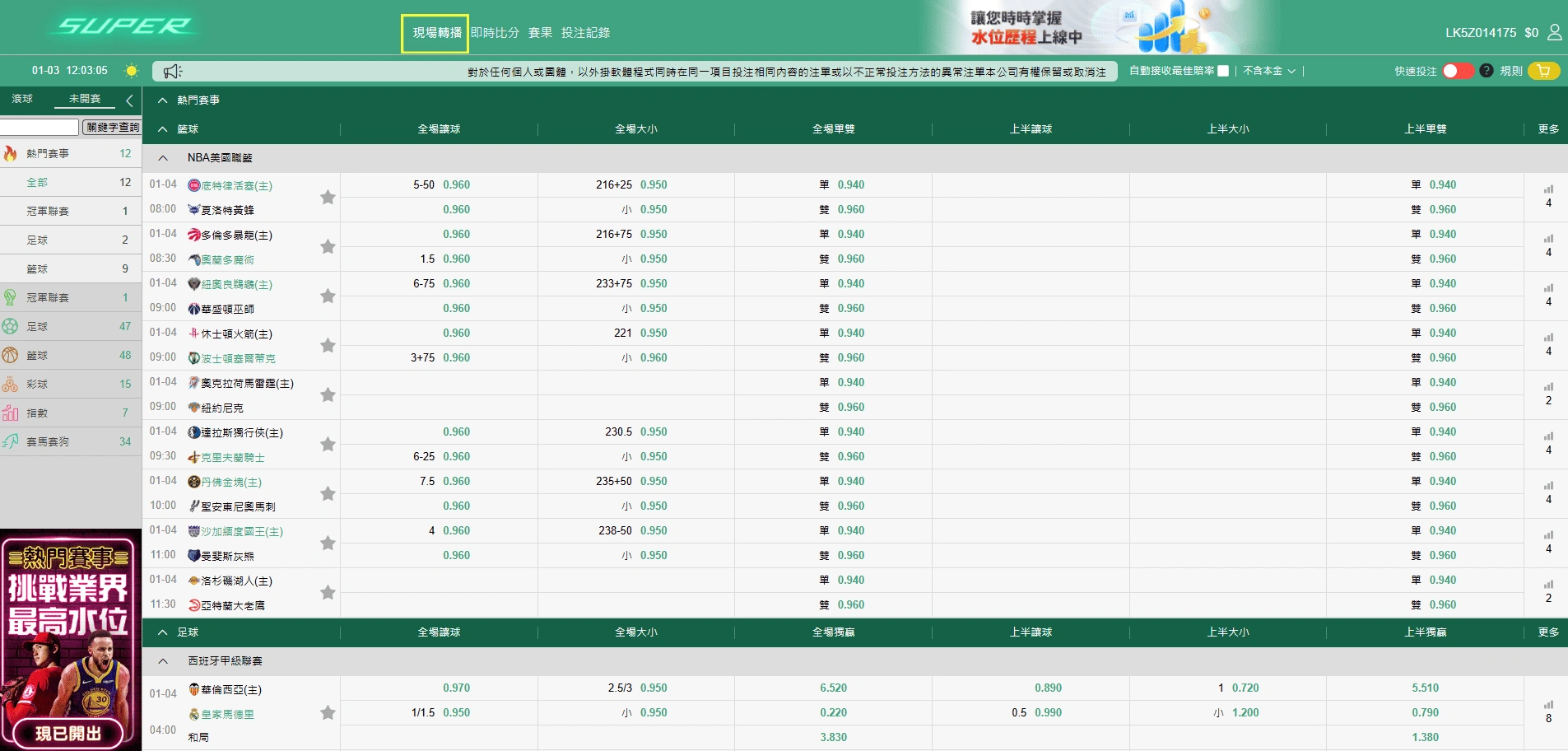This screenshot has height=751, width=1568.
Task: Switch to the 滾球 tab
Action: click(x=22, y=99)
